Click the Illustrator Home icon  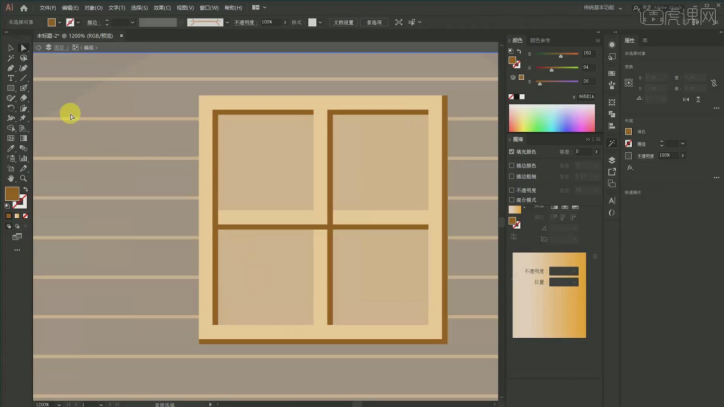24,7
